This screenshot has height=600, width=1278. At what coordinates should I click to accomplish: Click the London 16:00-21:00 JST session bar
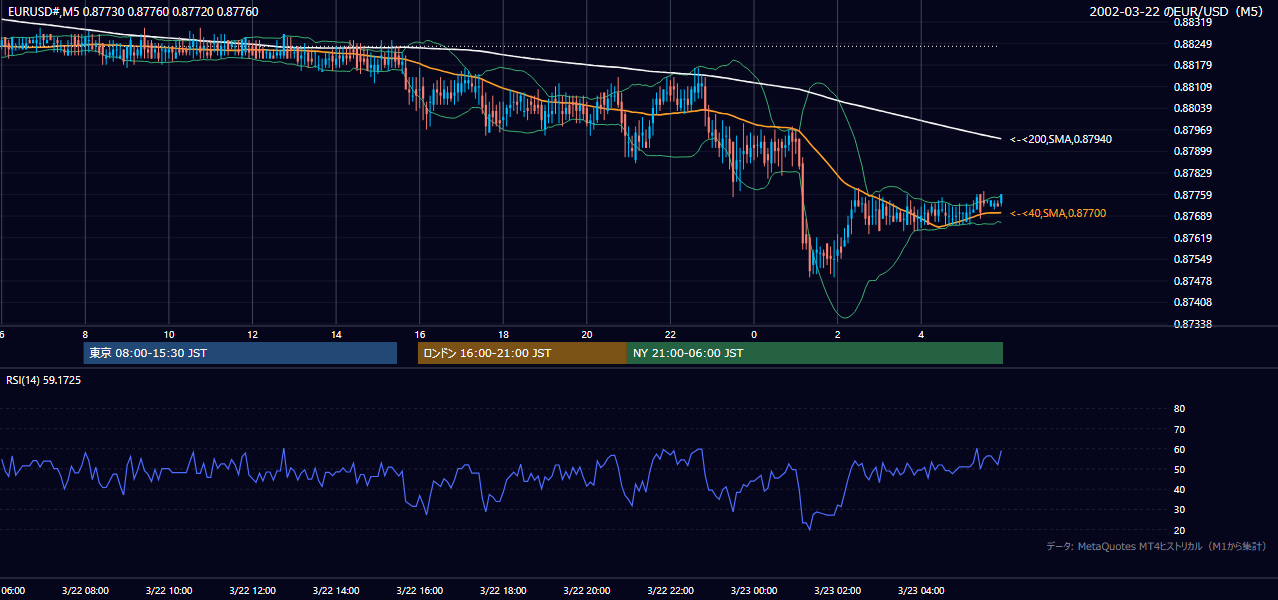pos(522,353)
